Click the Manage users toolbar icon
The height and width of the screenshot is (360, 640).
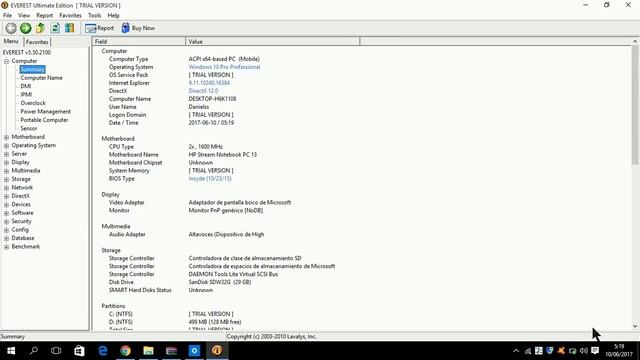[70, 28]
